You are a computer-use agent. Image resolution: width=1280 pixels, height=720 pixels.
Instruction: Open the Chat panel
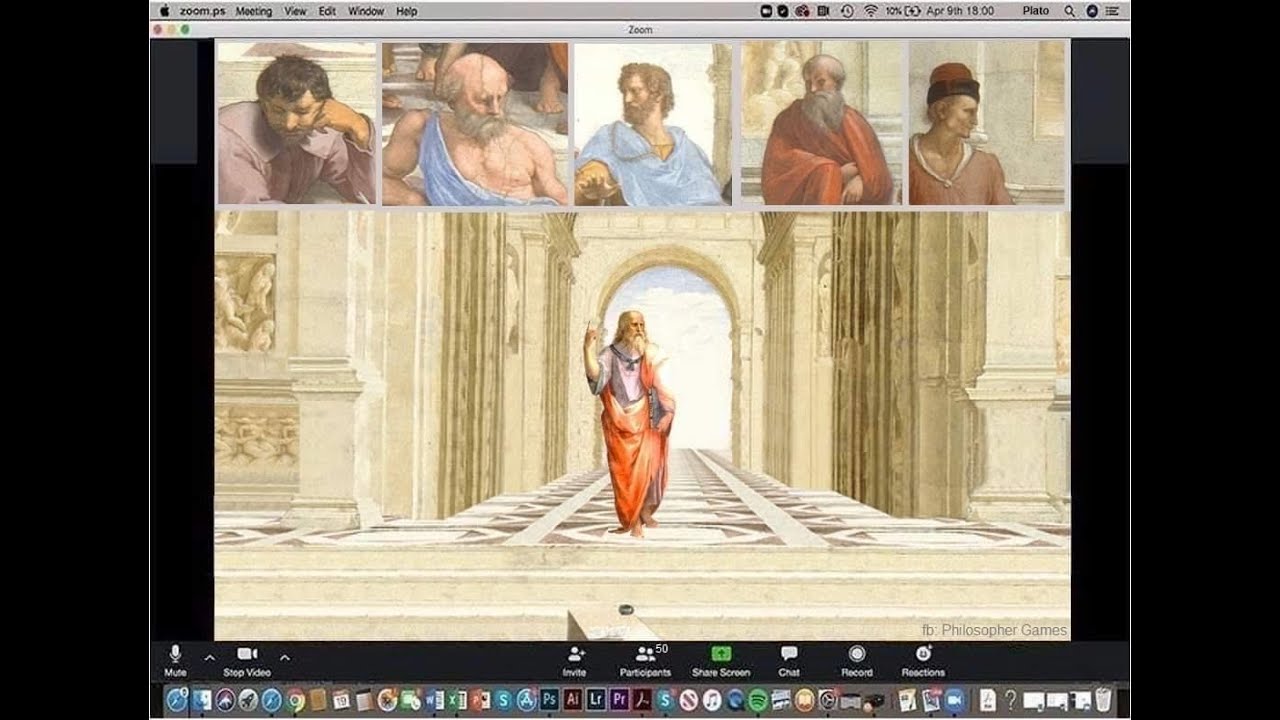pyautogui.click(x=789, y=660)
